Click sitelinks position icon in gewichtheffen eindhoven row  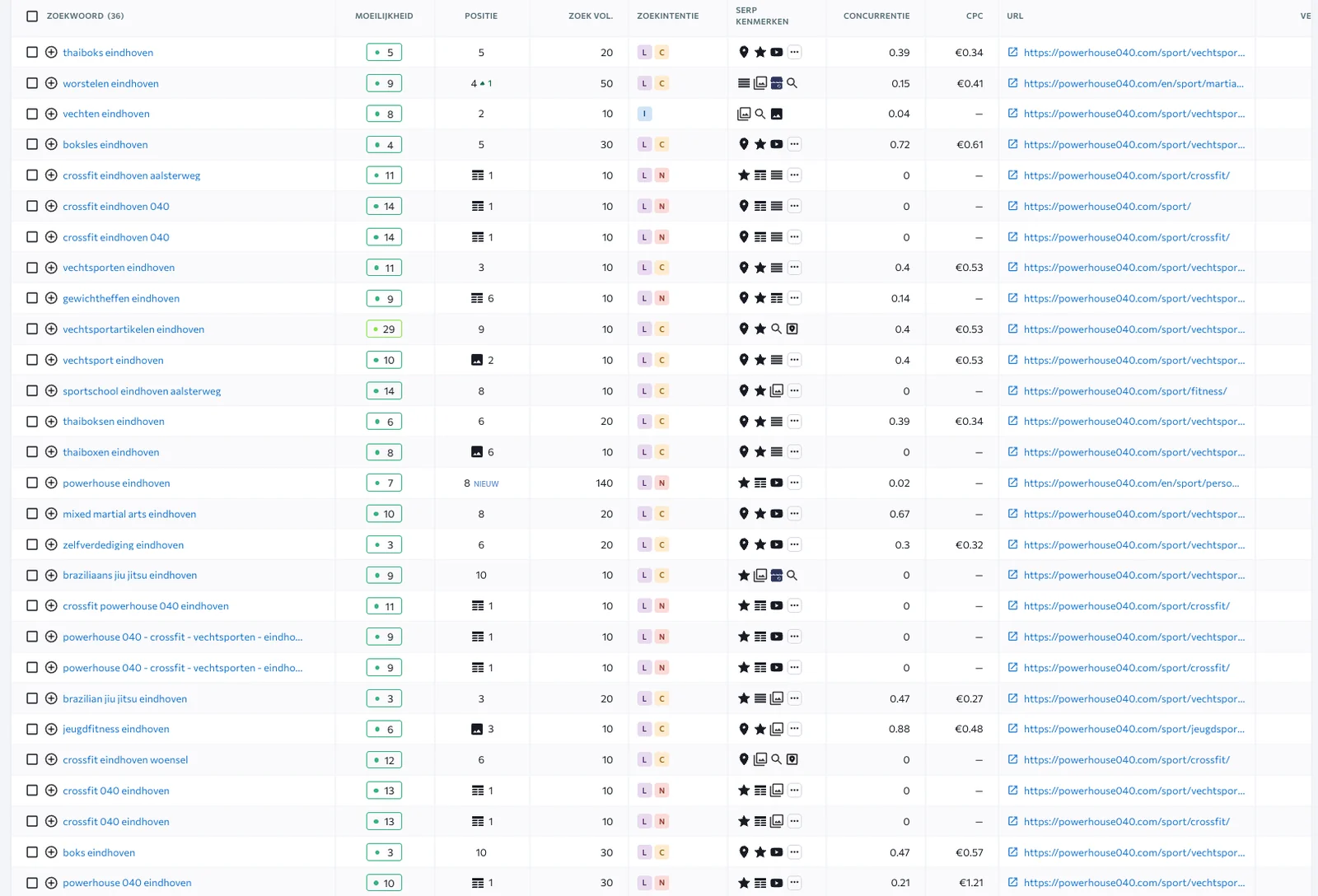(x=477, y=298)
